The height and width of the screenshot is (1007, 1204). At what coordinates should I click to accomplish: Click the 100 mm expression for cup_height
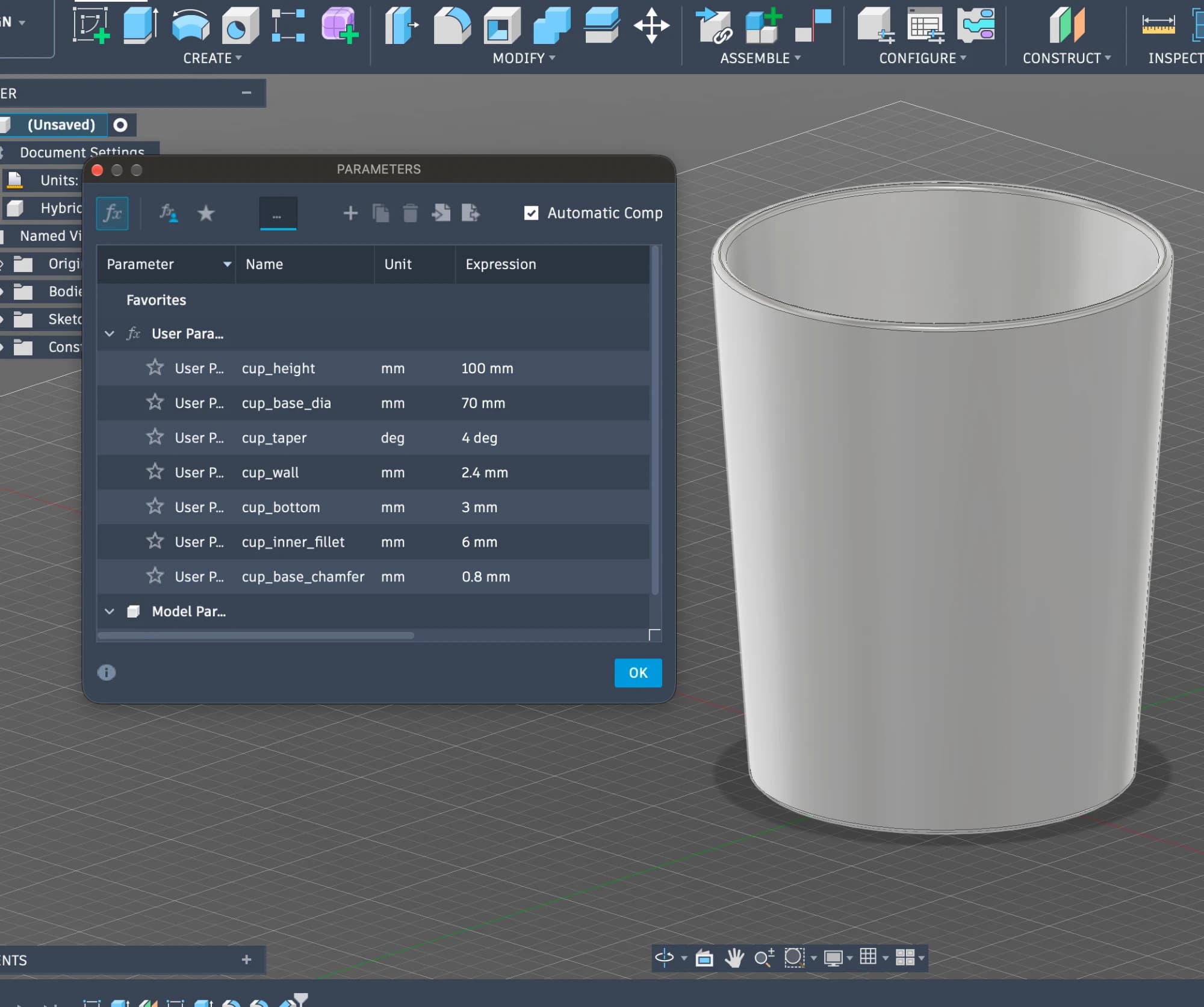487,368
